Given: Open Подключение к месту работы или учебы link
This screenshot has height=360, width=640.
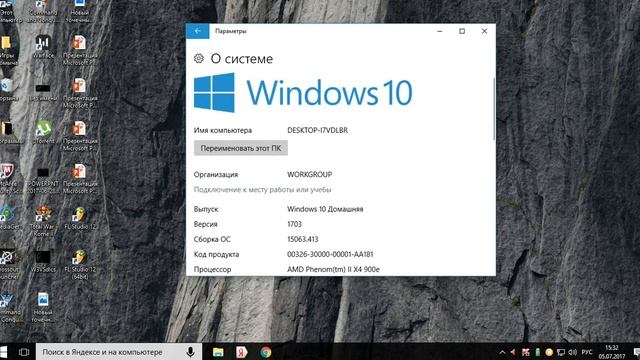Looking at the screenshot, I should click(x=262, y=190).
